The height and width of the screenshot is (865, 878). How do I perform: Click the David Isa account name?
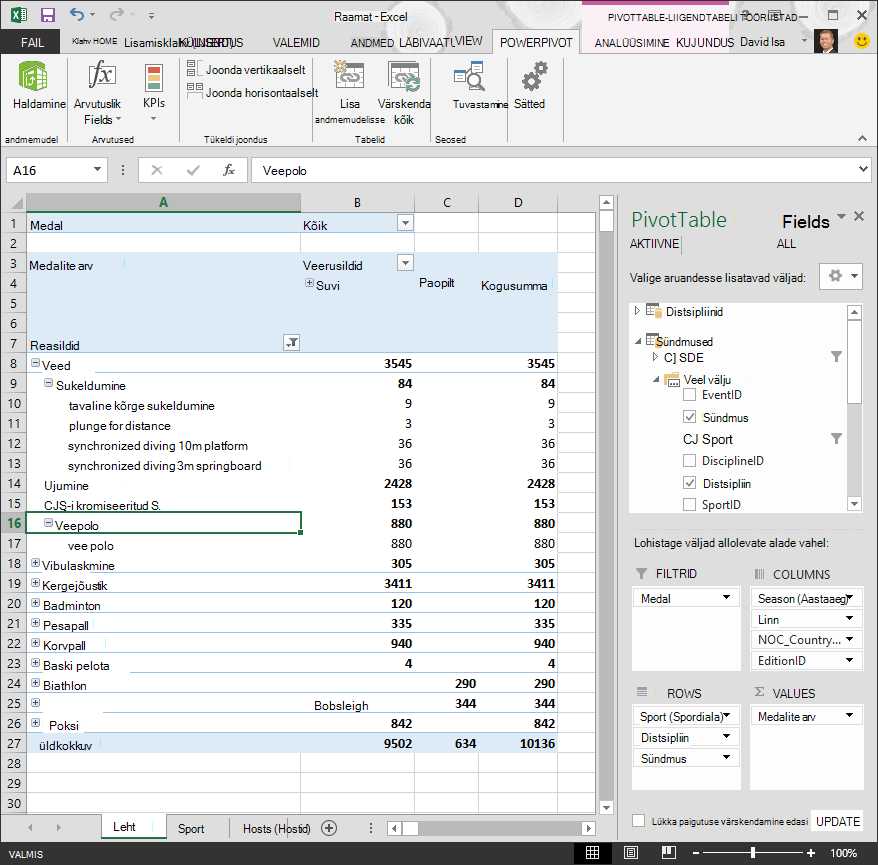[762, 42]
